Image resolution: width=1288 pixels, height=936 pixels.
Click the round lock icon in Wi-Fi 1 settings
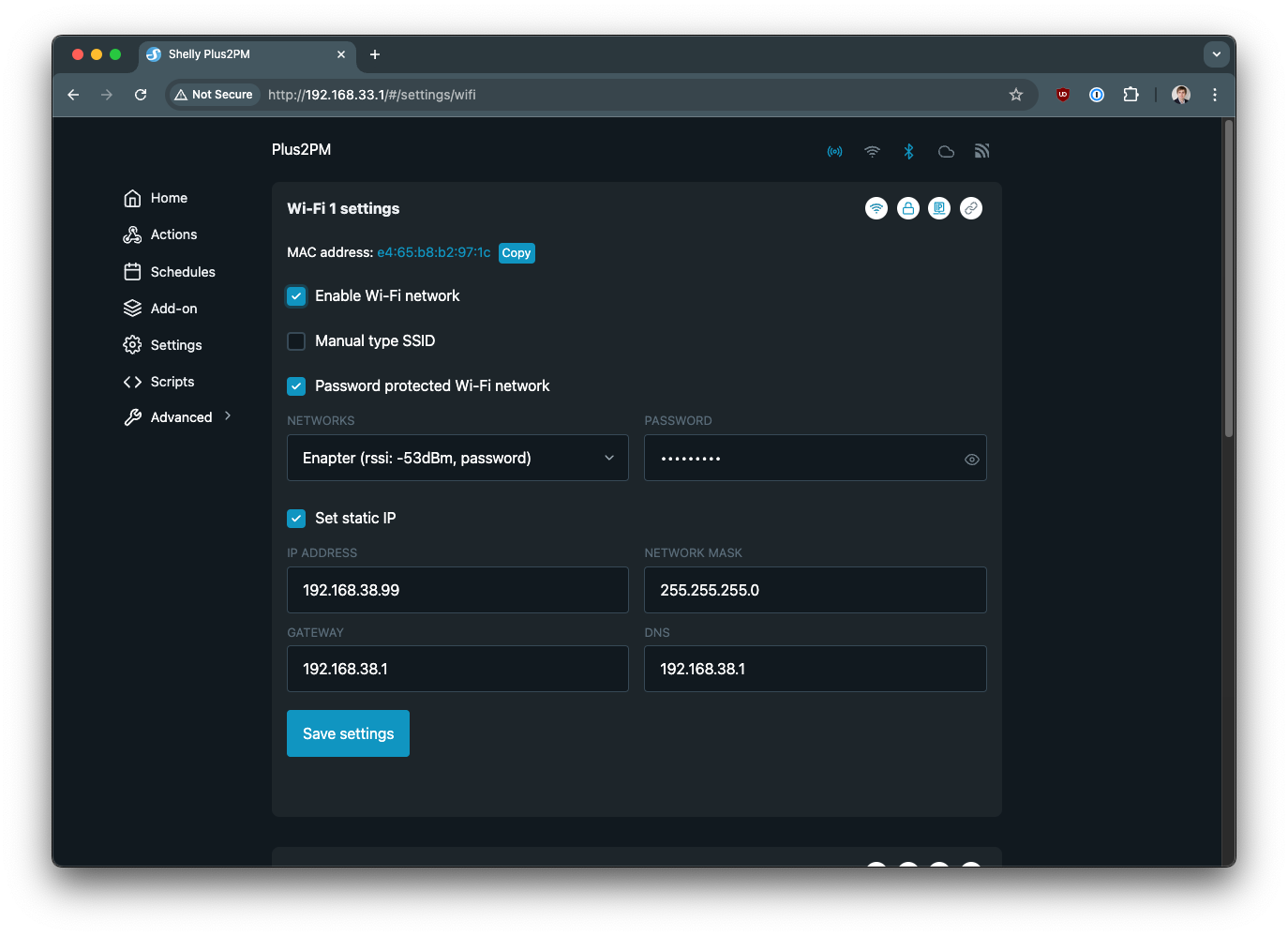coord(908,208)
